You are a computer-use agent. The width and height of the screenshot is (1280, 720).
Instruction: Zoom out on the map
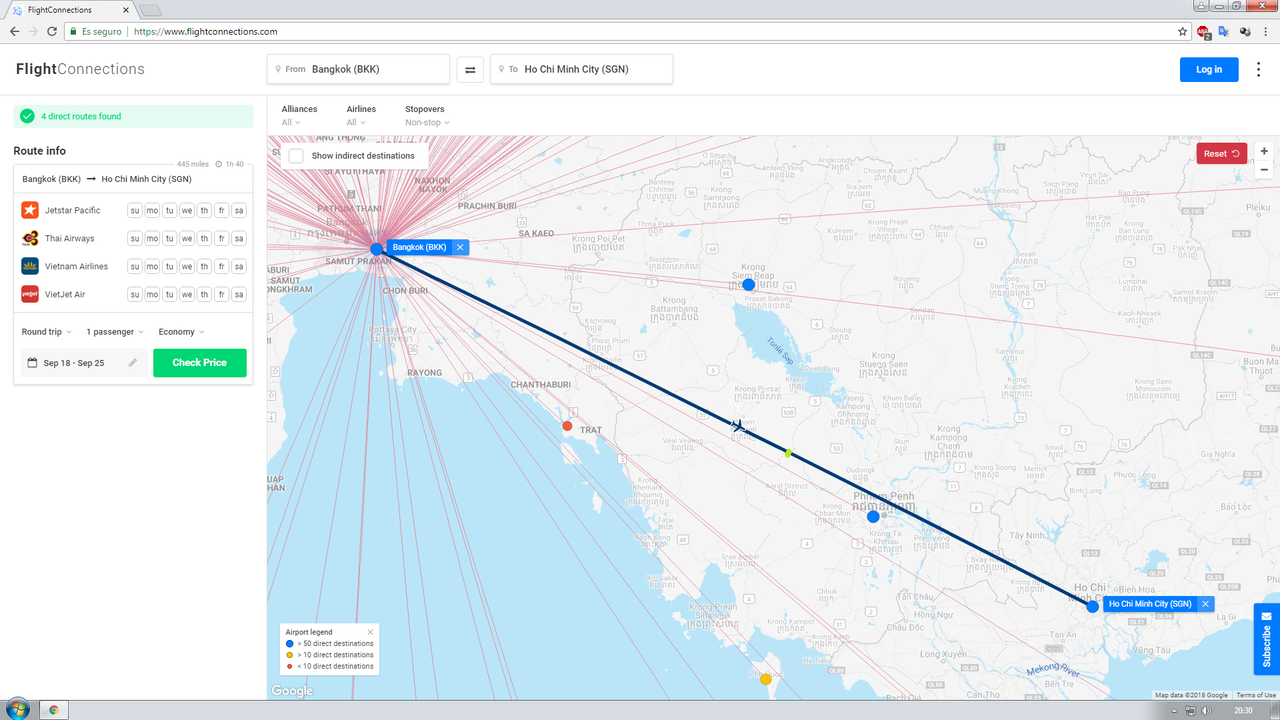pyautogui.click(x=1264, y=170)
